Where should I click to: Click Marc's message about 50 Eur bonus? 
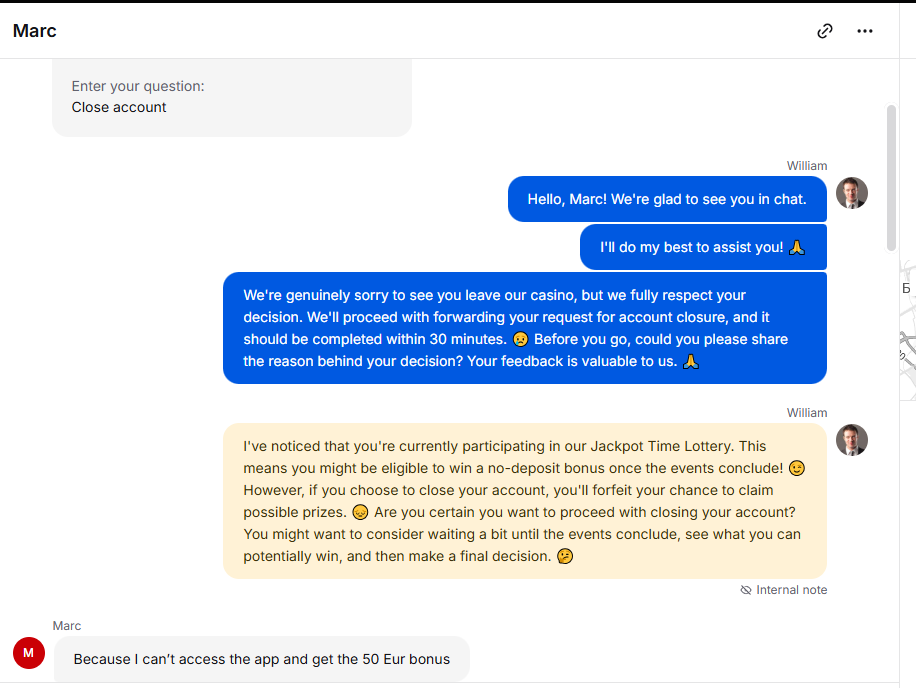[262, 659]
